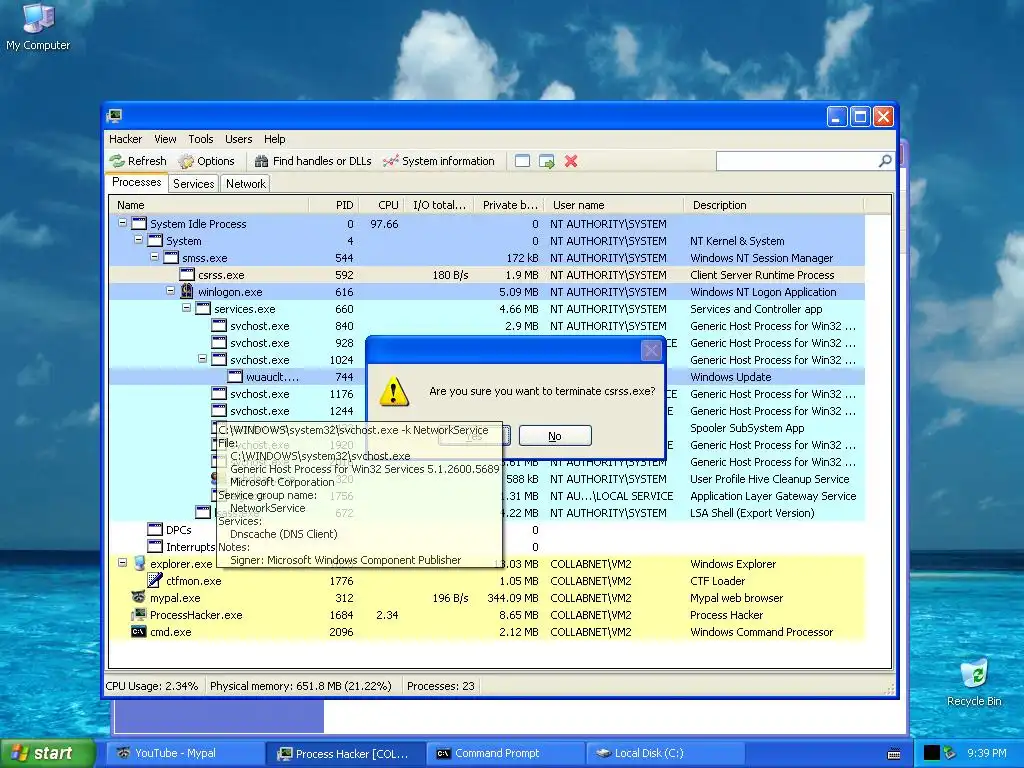This screenshot has width=1024, height=768.
Task: Switch to YouTube - Mypal taskbar button
Action: [184, 753]
